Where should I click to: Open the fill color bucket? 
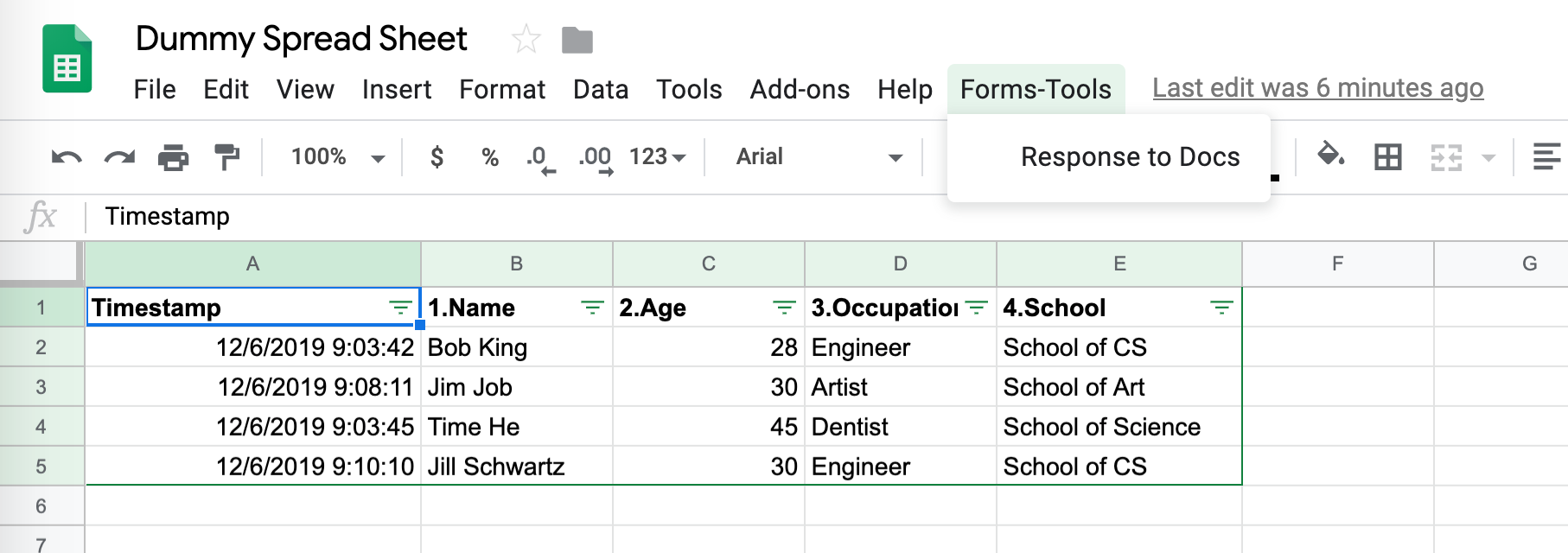[1330, 156]
